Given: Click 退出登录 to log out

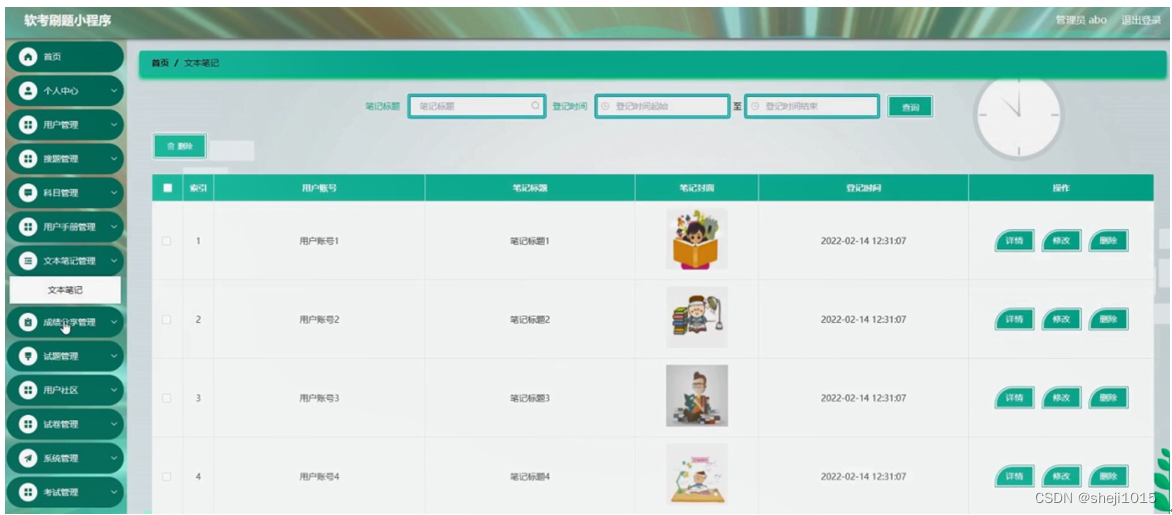Looking at the screenshot, I should tap(1141, 20).
